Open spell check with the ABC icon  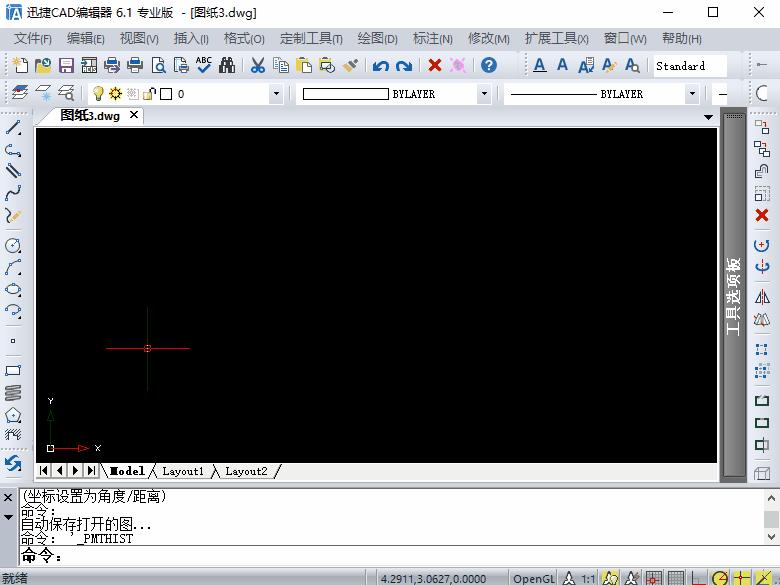click(204, 66)
